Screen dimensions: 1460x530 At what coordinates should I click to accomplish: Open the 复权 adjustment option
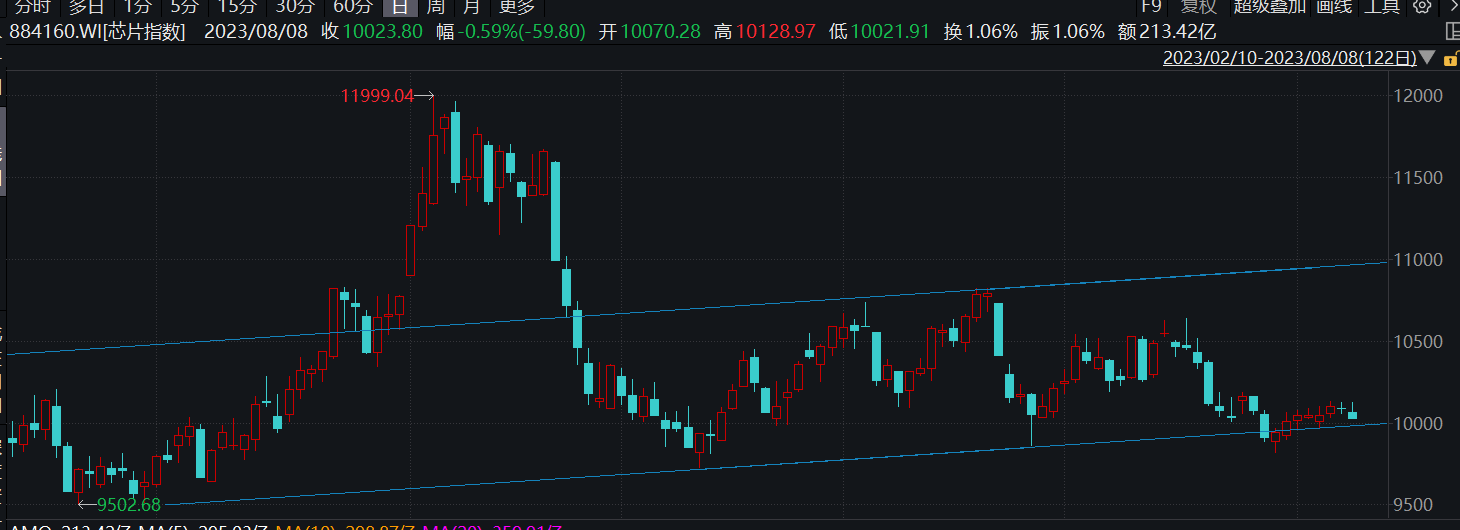pyautogui.click(x=1198, y=6)
